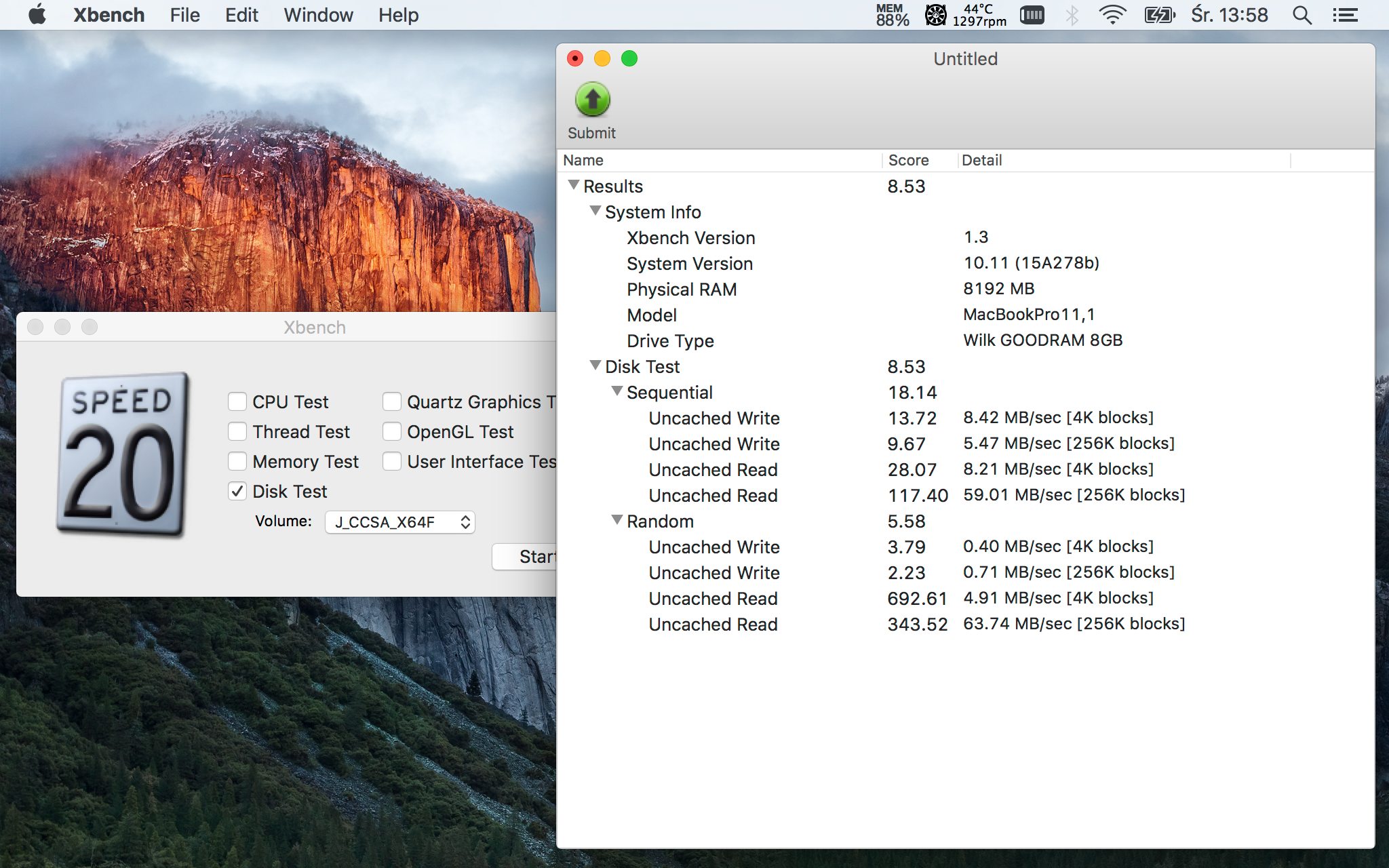Open the Volume dropdown J_CCSA_X64F
Screen dimensions: 1389x868
pyautogui.click(x=400, y=522)
